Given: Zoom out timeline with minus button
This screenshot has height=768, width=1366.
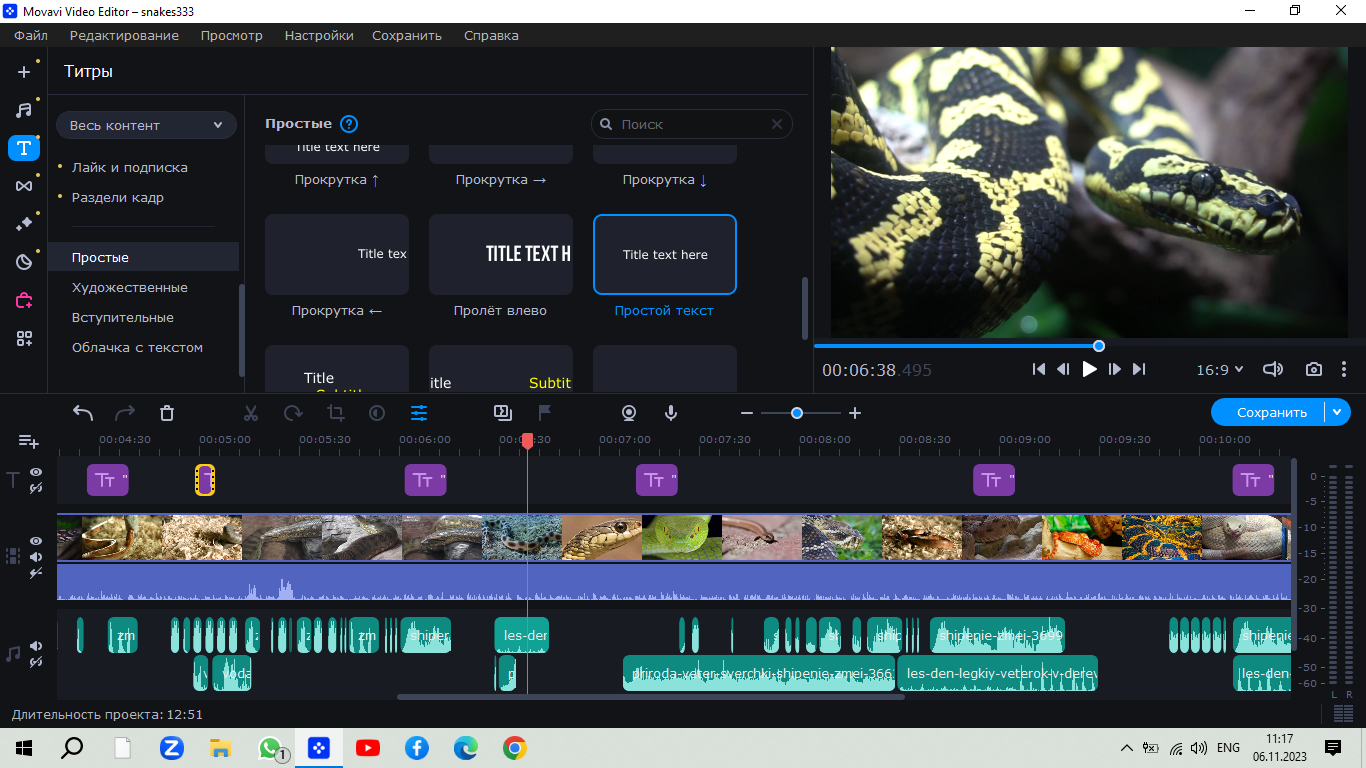Looking at the screenshot, I should [747, 413].
